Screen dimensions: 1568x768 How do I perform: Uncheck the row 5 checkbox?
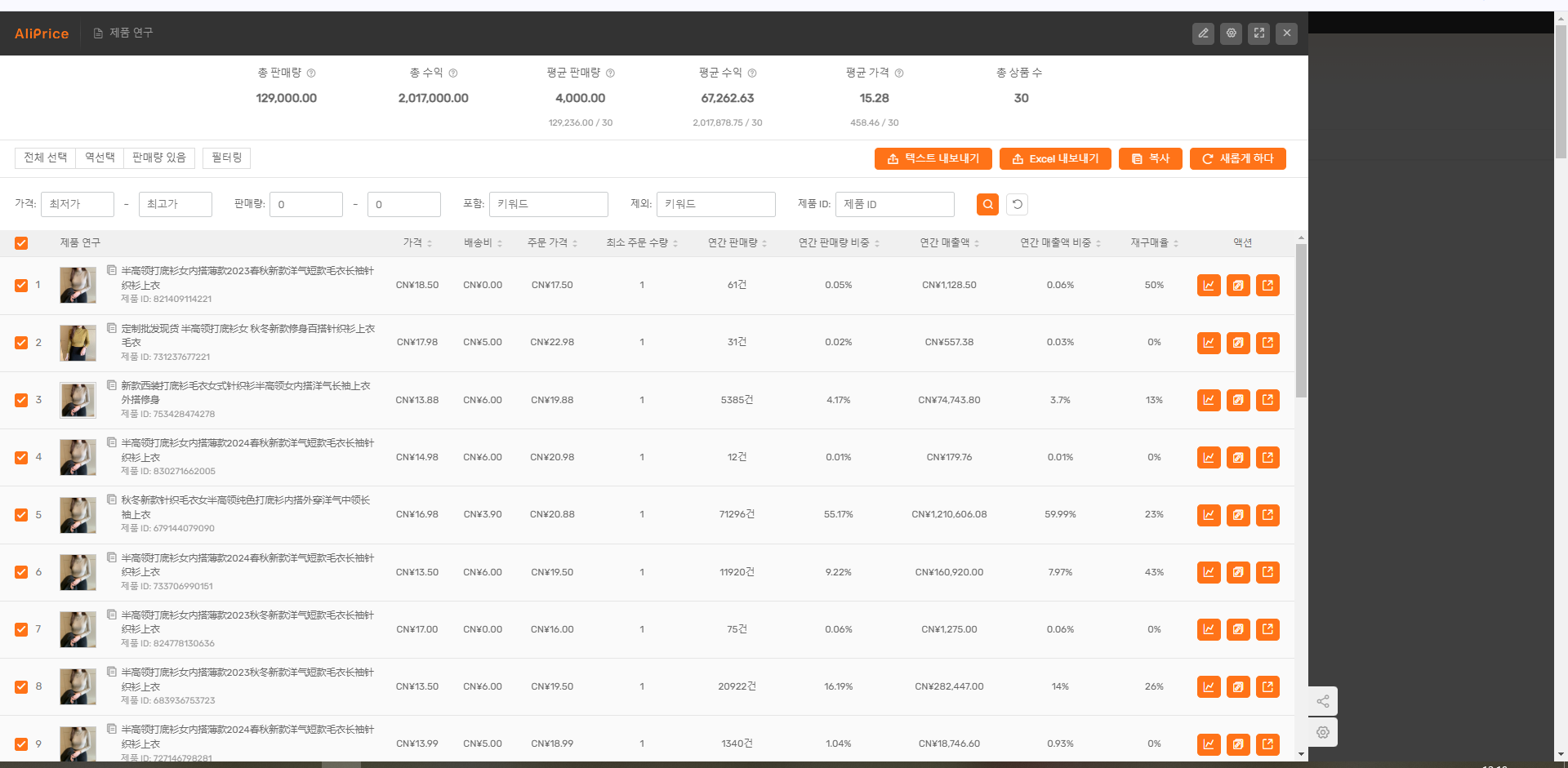[x=21, y=515]
